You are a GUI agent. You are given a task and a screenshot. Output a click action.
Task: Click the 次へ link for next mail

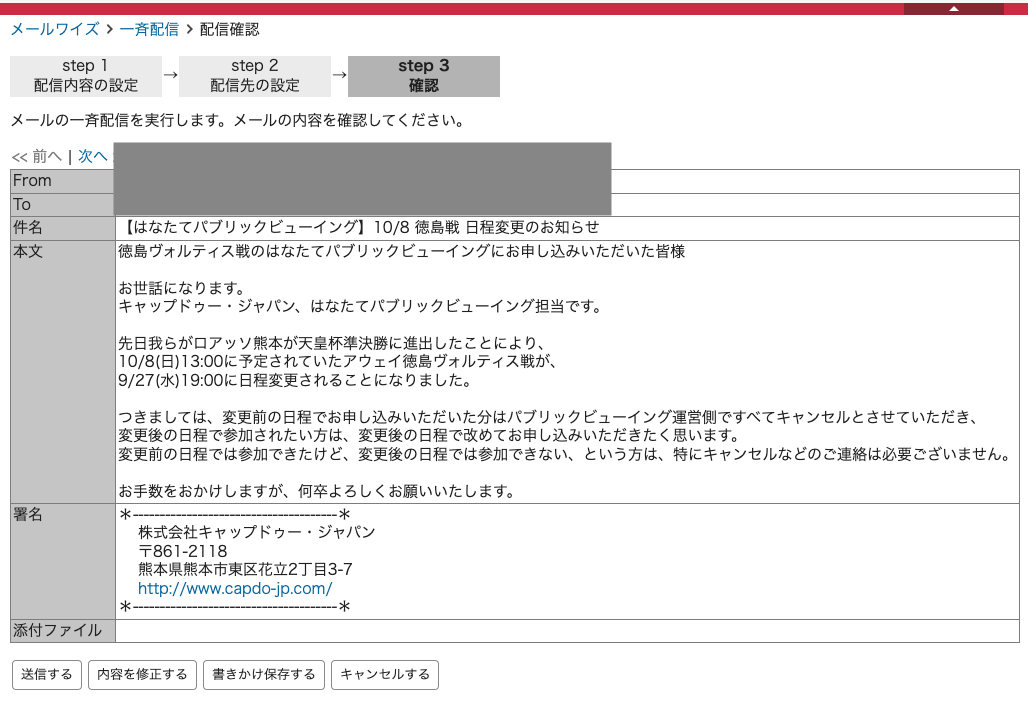(92, 156)
